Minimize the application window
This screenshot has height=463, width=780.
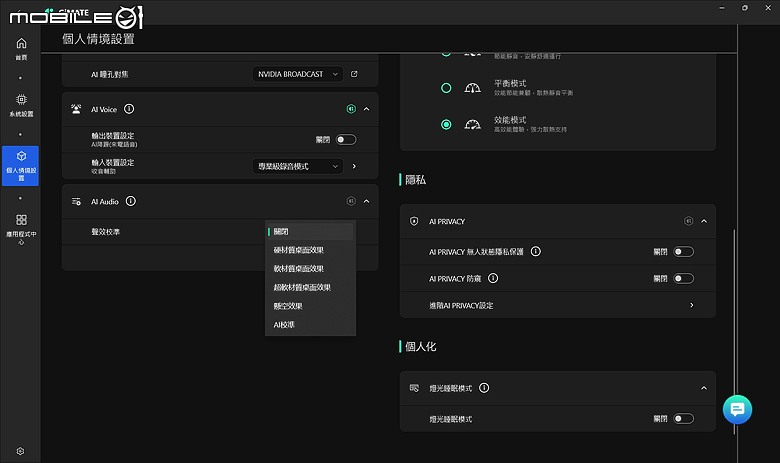click(722, 8)
